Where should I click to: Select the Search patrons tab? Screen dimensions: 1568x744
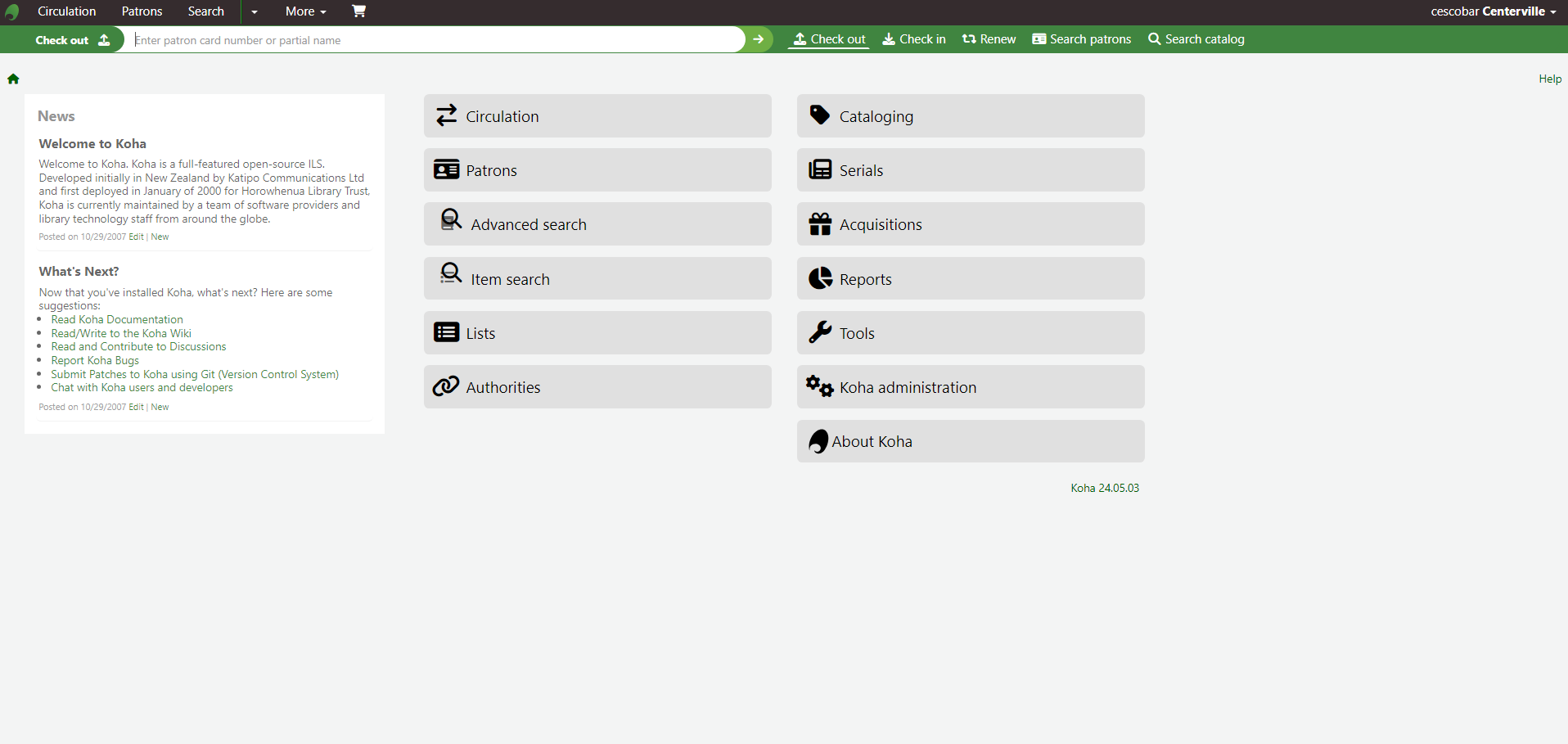[1082, 39]
